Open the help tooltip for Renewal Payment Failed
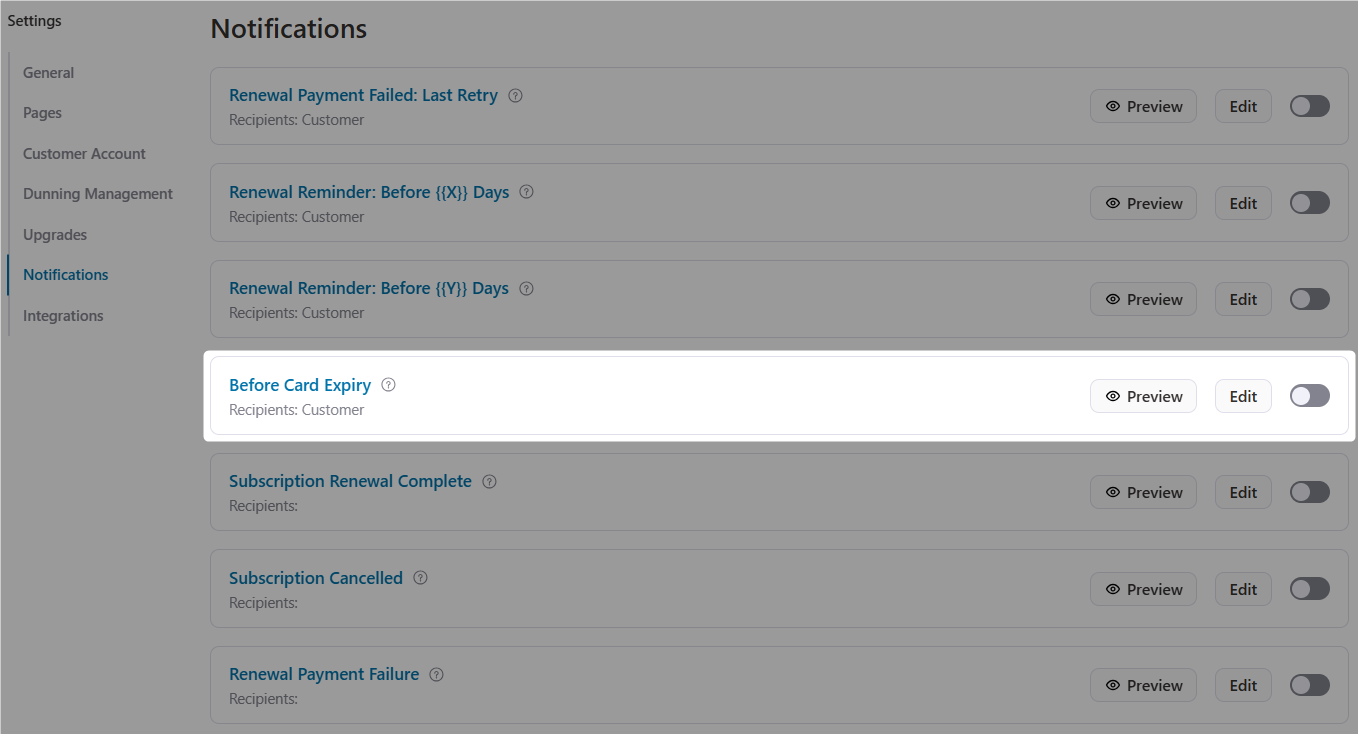Image resolution: width=1358 pixels, height=734 pixels. 515,95
